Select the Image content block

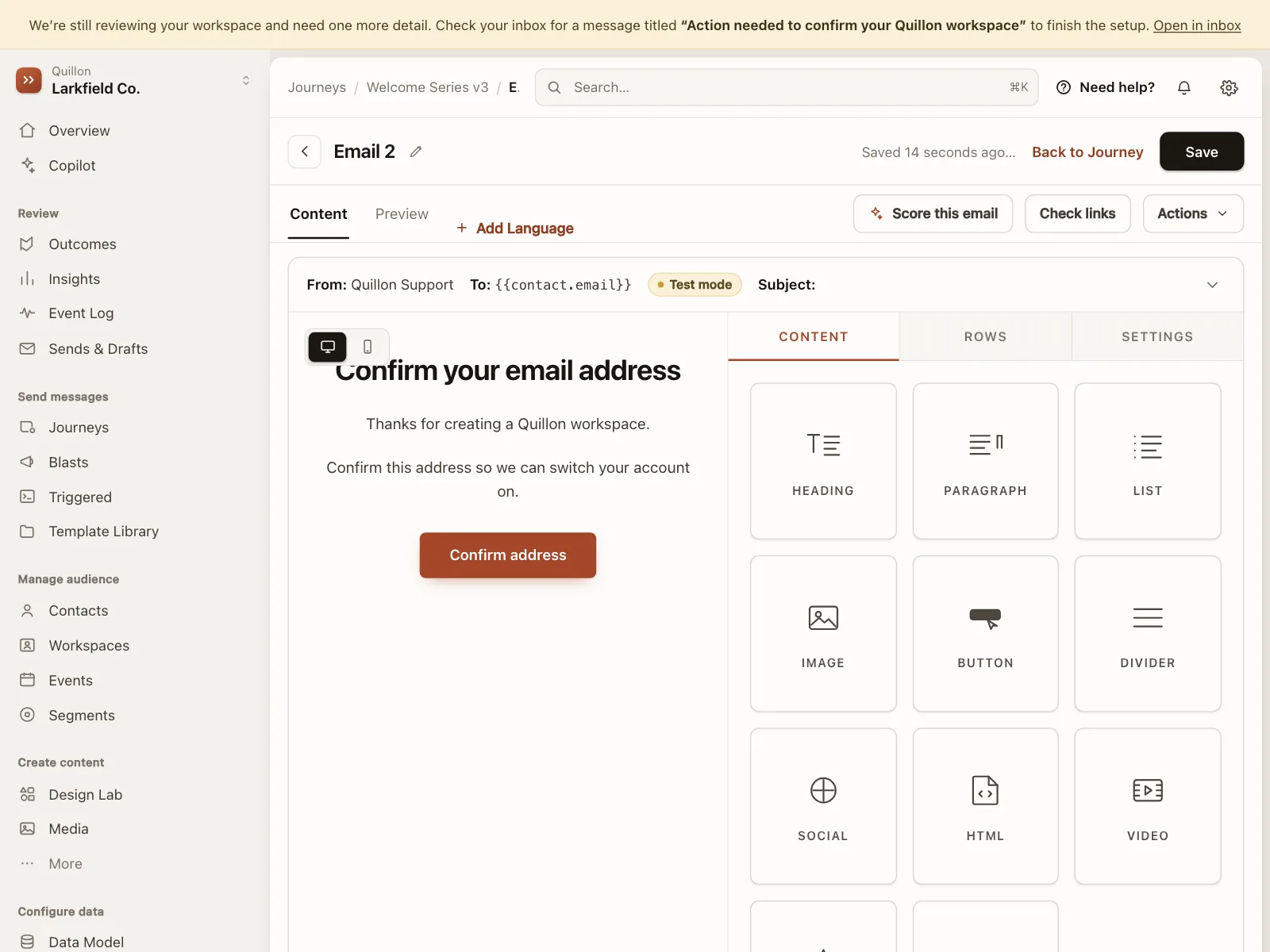pos(823,634)
